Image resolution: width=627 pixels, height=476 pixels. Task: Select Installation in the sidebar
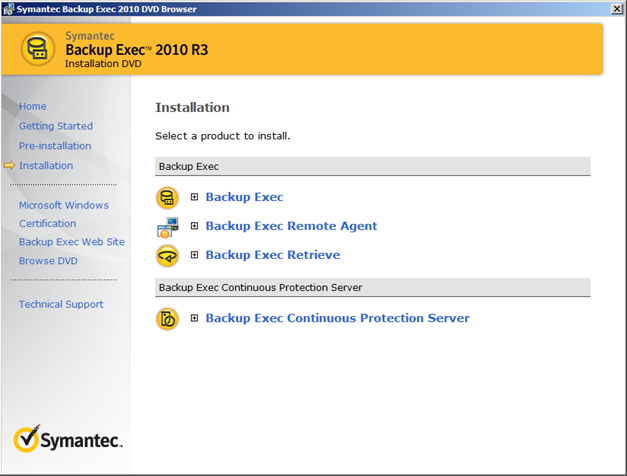(x=46, y=166)
